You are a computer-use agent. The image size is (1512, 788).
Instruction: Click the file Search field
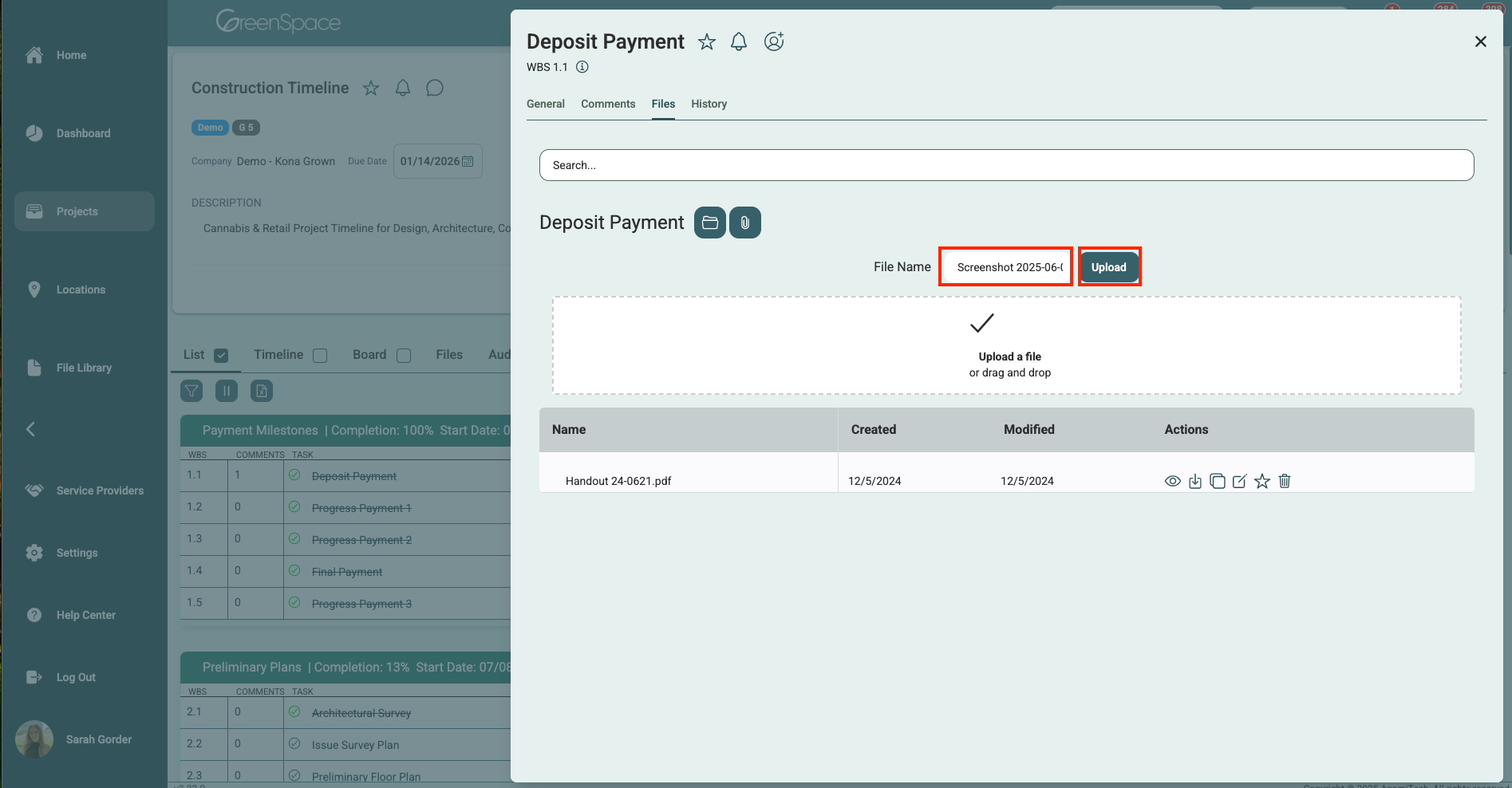click(x=1007, y=165)
